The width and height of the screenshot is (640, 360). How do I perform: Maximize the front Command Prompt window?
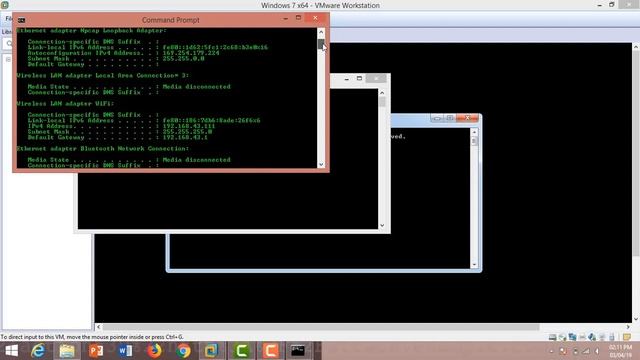[298, 18]
